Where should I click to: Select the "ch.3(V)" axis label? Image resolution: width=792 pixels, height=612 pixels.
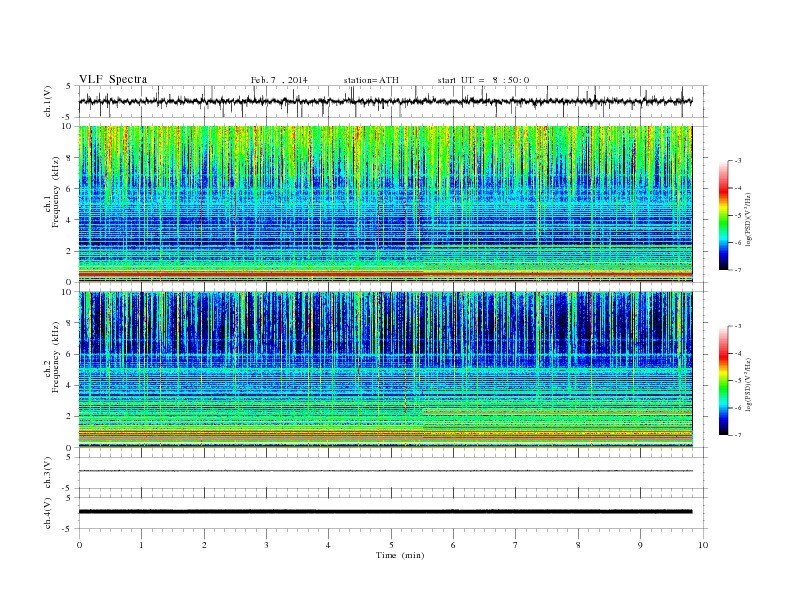[x=48, y=473]
